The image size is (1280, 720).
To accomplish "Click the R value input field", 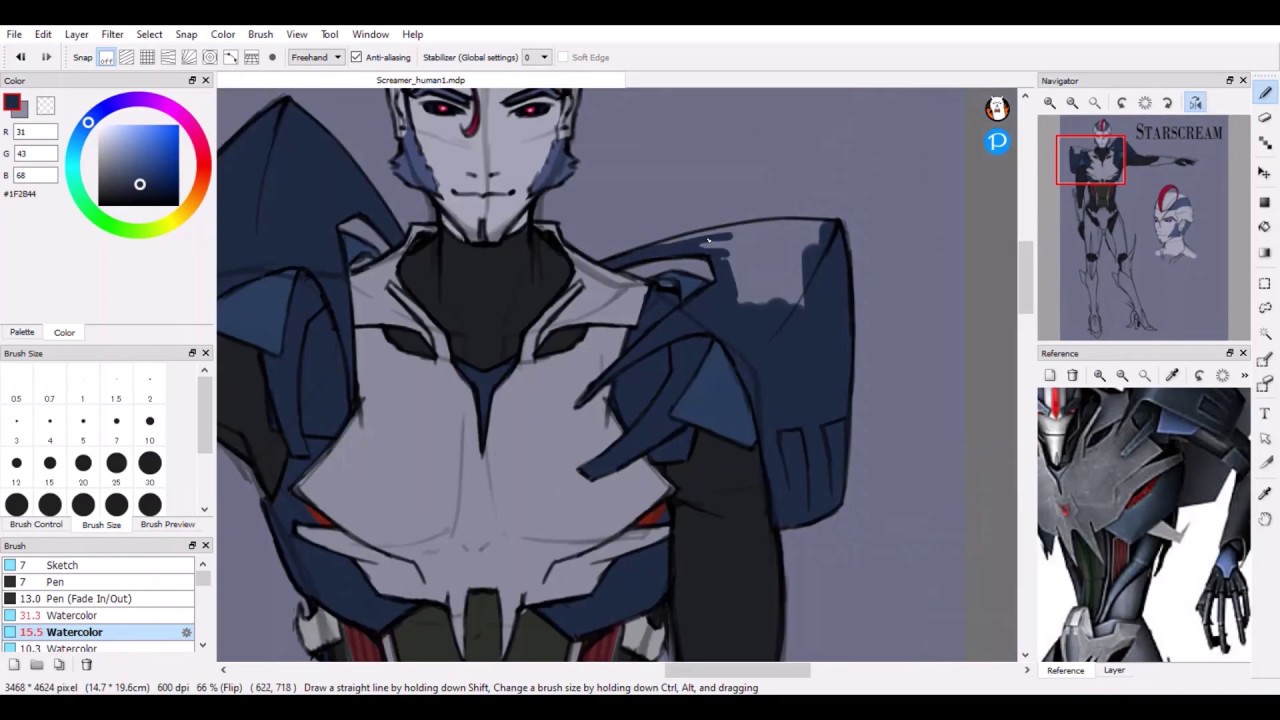I will [35, 132].
